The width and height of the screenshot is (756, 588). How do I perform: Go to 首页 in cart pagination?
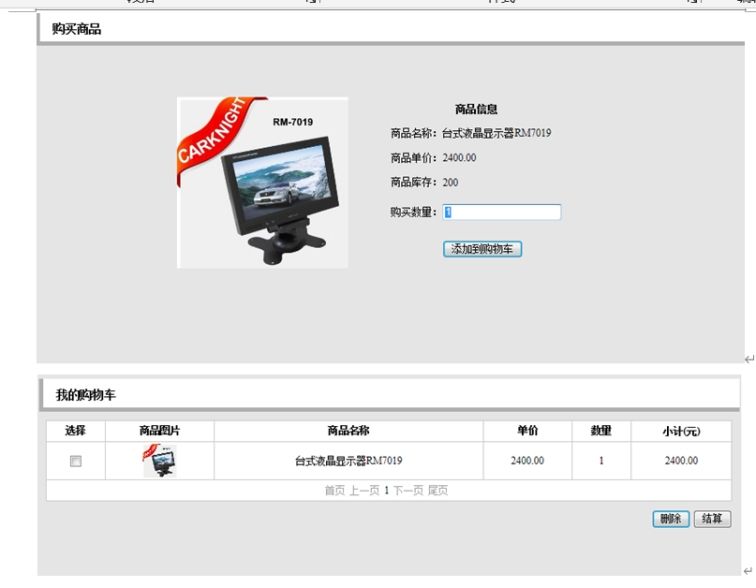335,491
